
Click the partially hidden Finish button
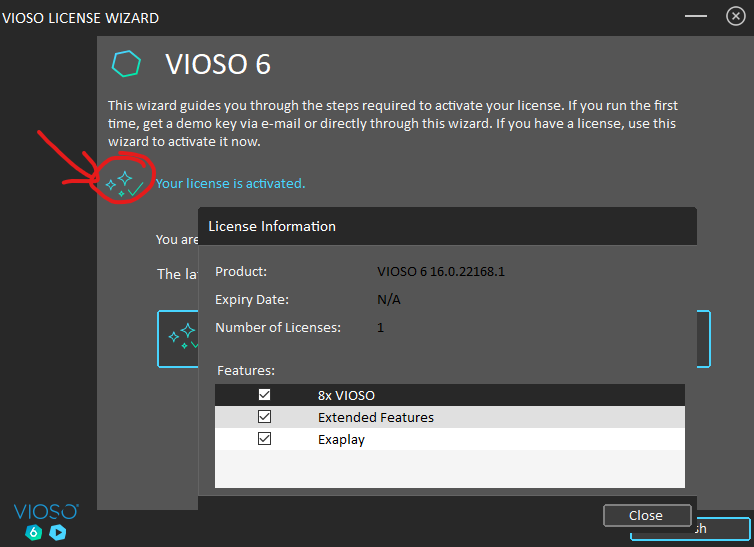click(721, 529)
